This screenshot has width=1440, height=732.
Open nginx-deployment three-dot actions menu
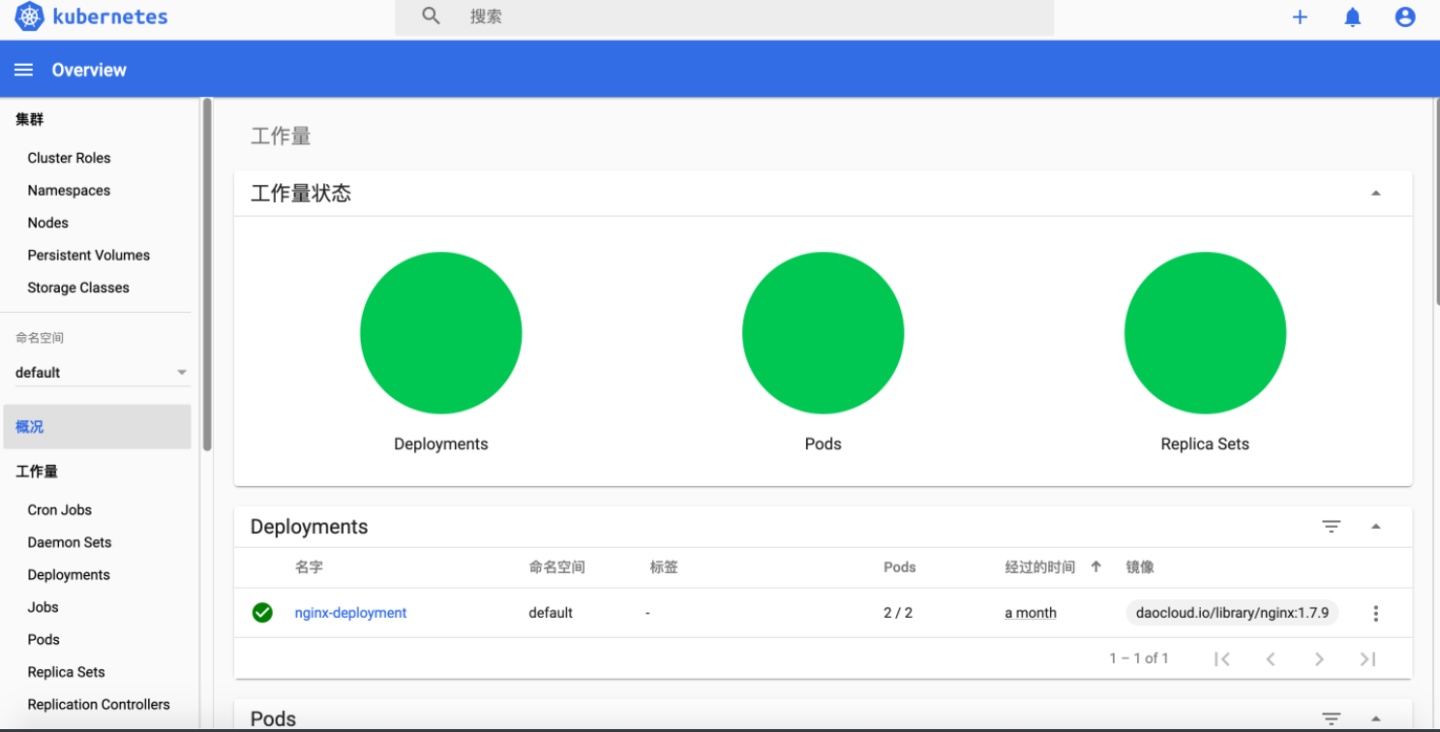[x=1376, y=613]
